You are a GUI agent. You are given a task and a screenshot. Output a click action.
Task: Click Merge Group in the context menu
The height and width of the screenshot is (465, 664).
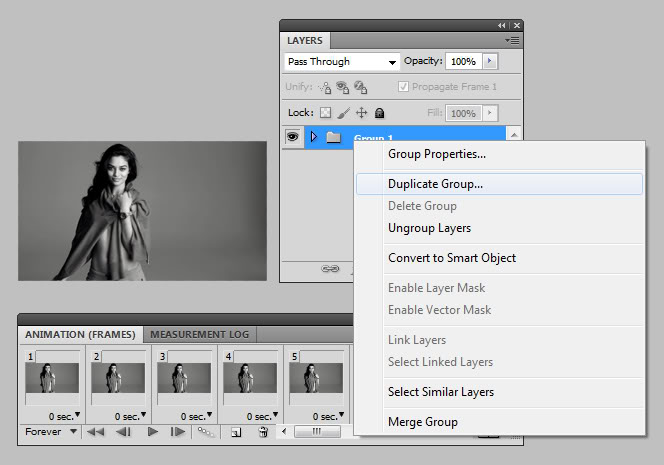click(x=423, y=422)
